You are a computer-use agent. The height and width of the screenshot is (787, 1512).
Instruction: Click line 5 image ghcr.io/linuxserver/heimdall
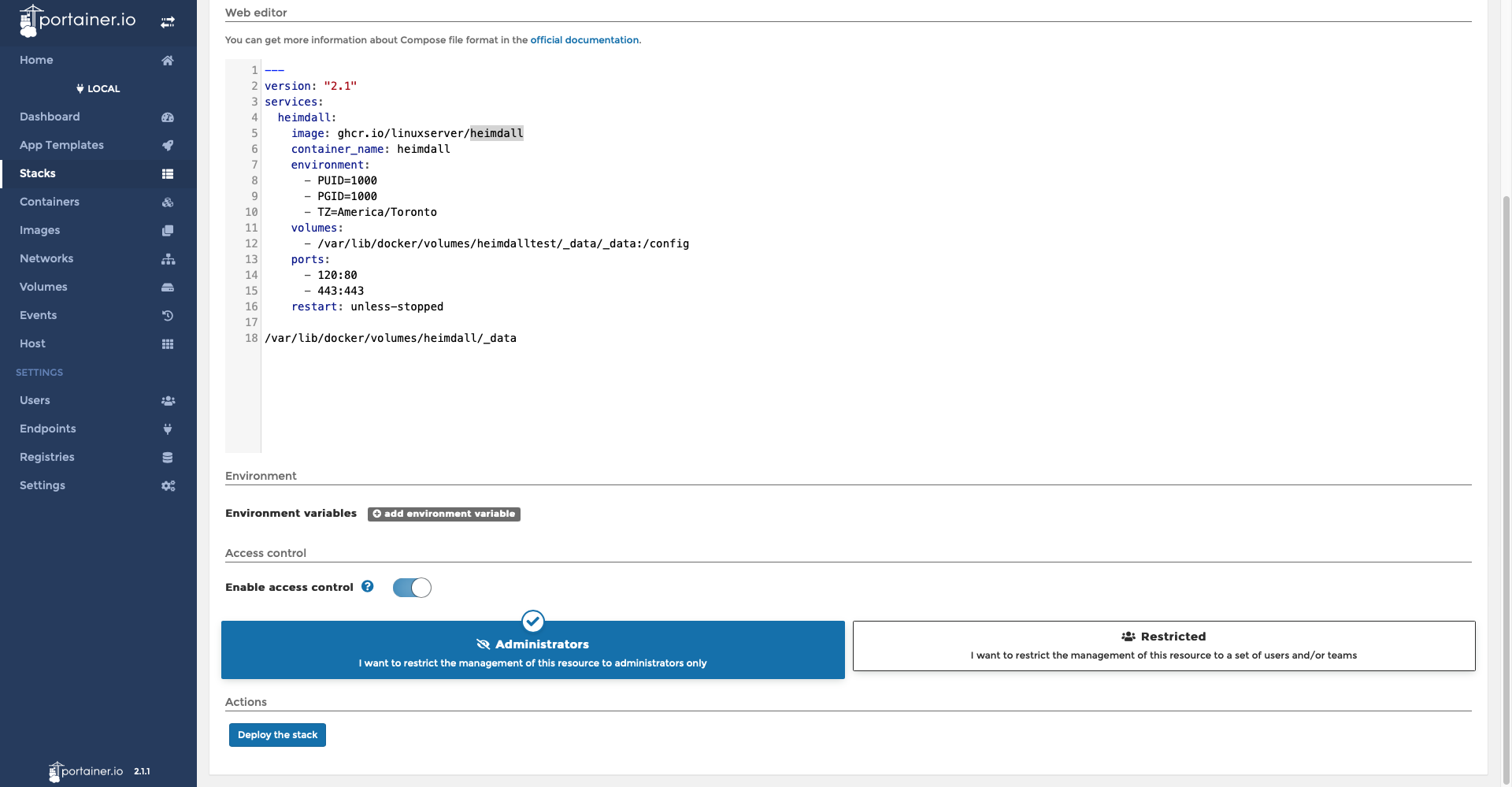coord(407,133)
